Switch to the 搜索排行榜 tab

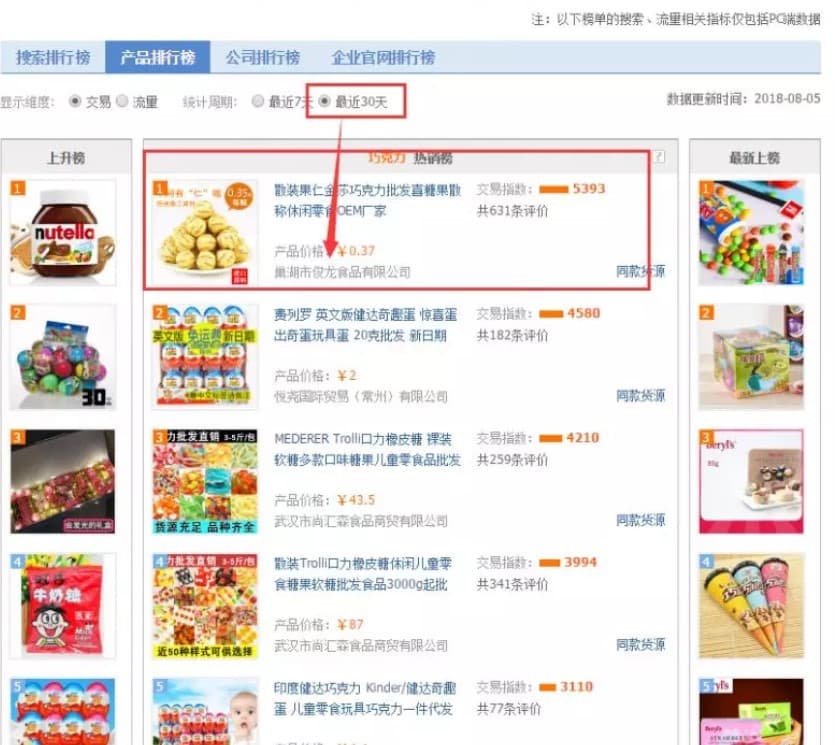click(53, 57)
